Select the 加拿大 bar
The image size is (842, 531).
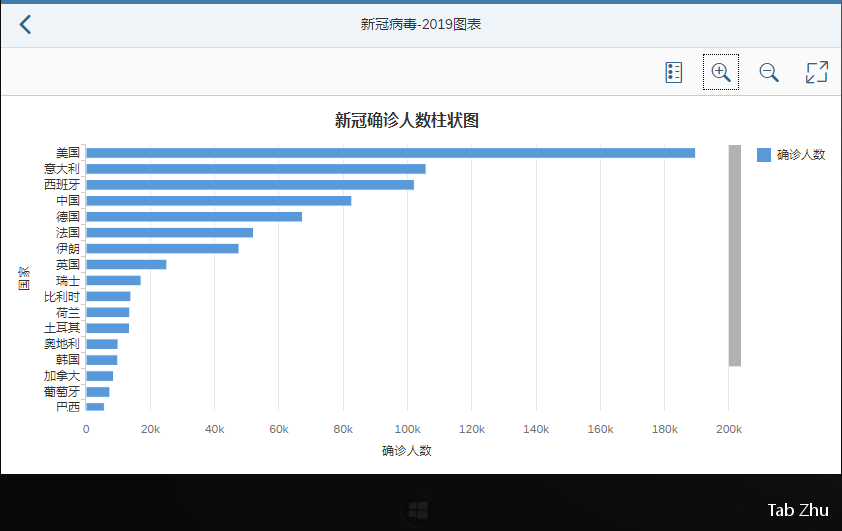99,376
